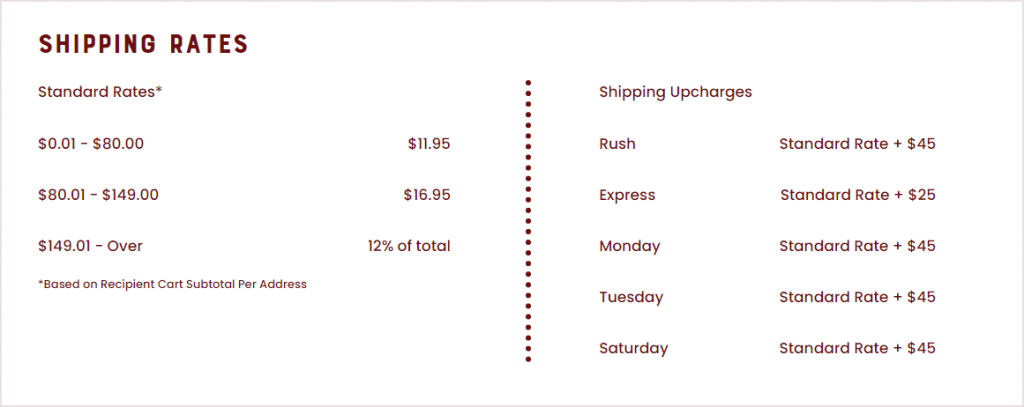Screen dimensions: 1024x407
Task: Select the Shipping Upcharges heading
Action: click(x=675, y=92)
